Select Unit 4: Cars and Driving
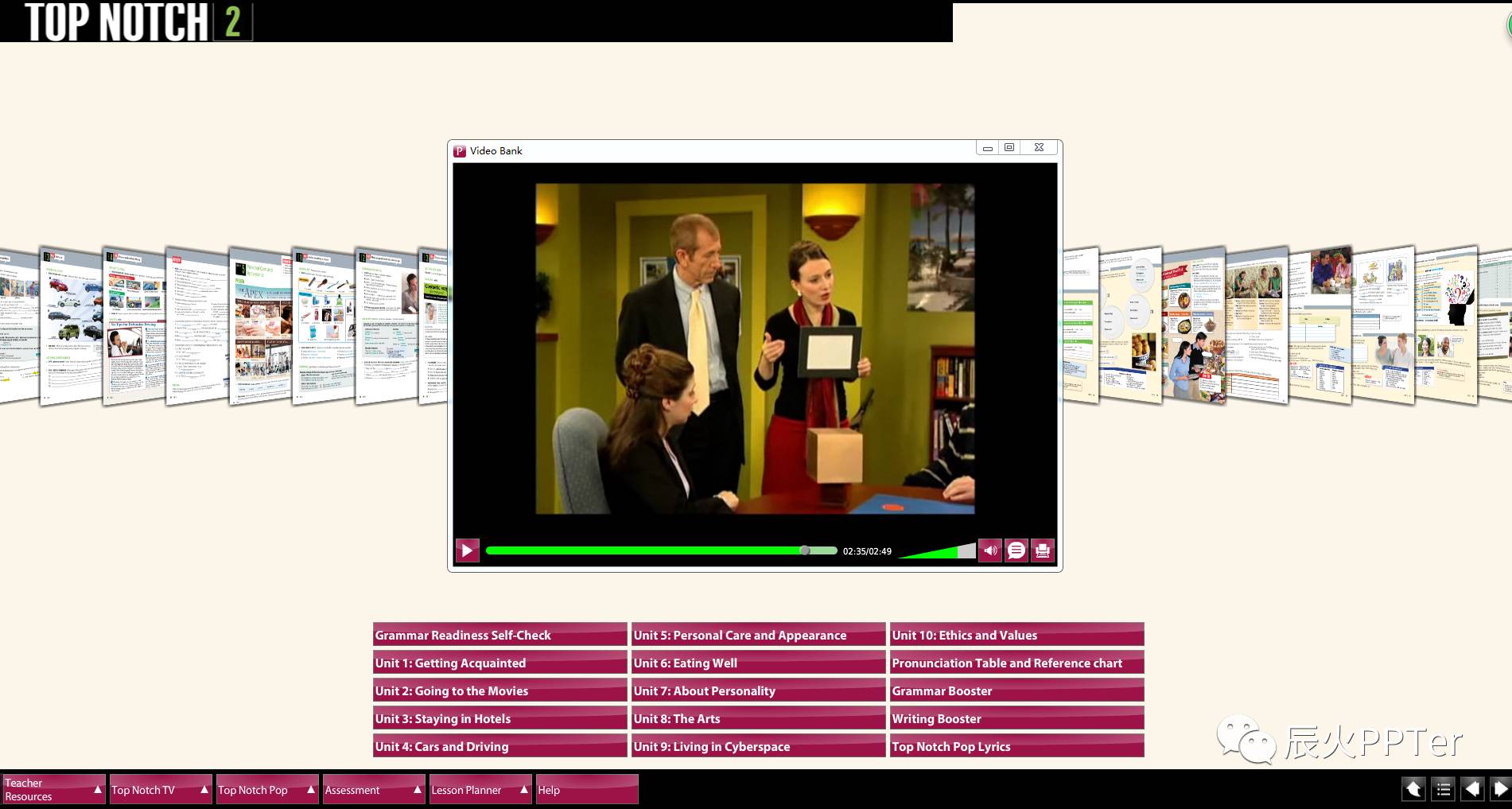This screenshot has width=1512, height=809. pos(499,746)
